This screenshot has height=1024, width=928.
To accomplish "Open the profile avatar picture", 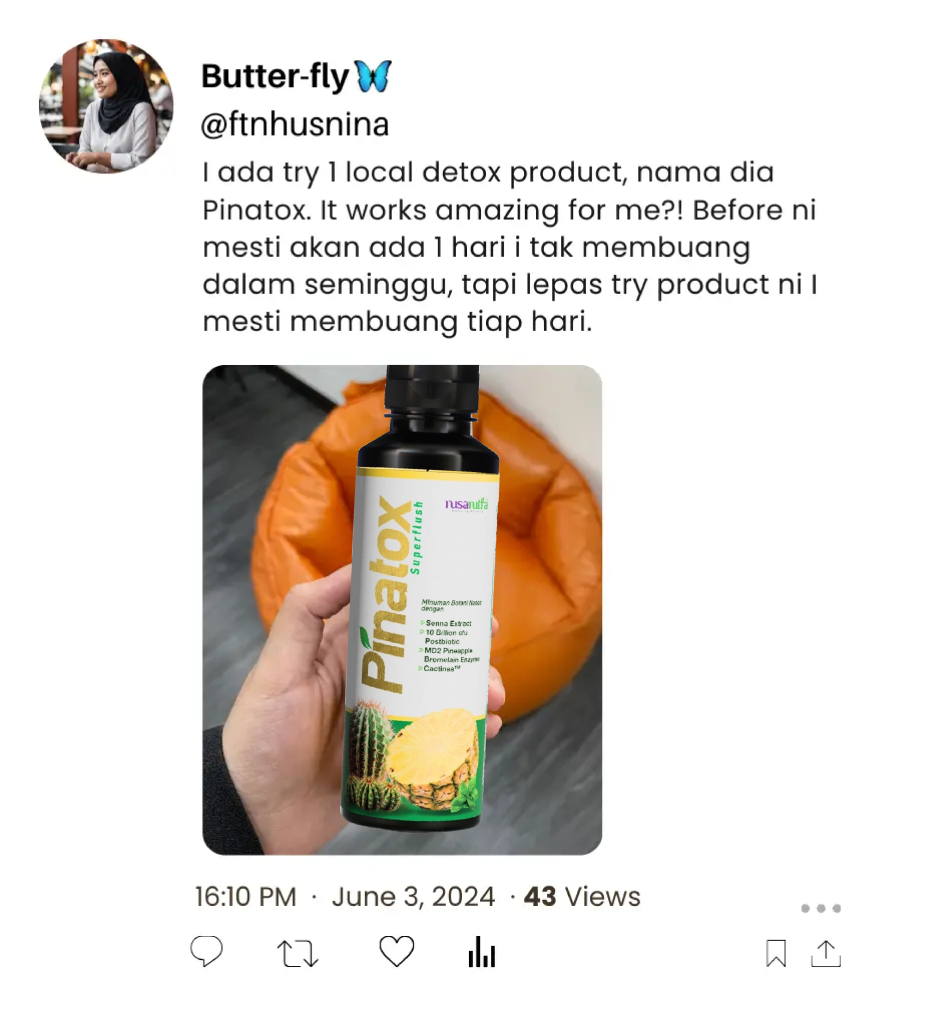I will click(106, 106).
